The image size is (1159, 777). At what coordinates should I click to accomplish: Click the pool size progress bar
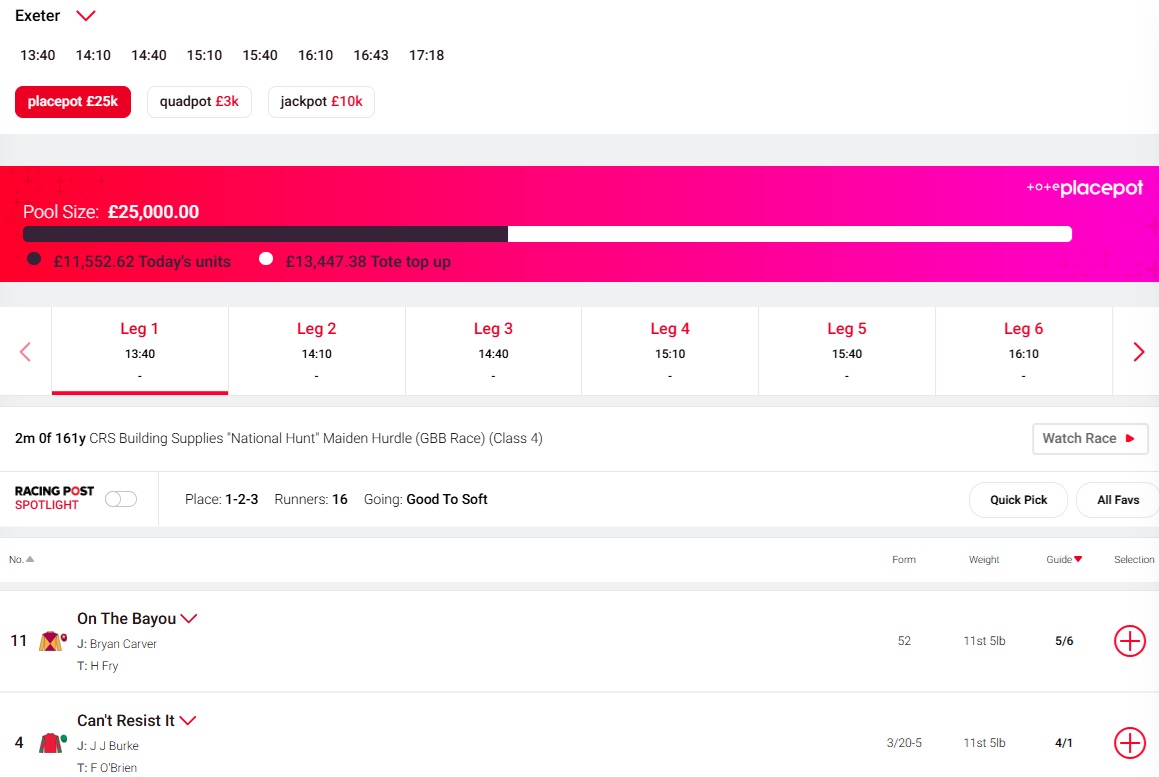click(x=547, y=234)
